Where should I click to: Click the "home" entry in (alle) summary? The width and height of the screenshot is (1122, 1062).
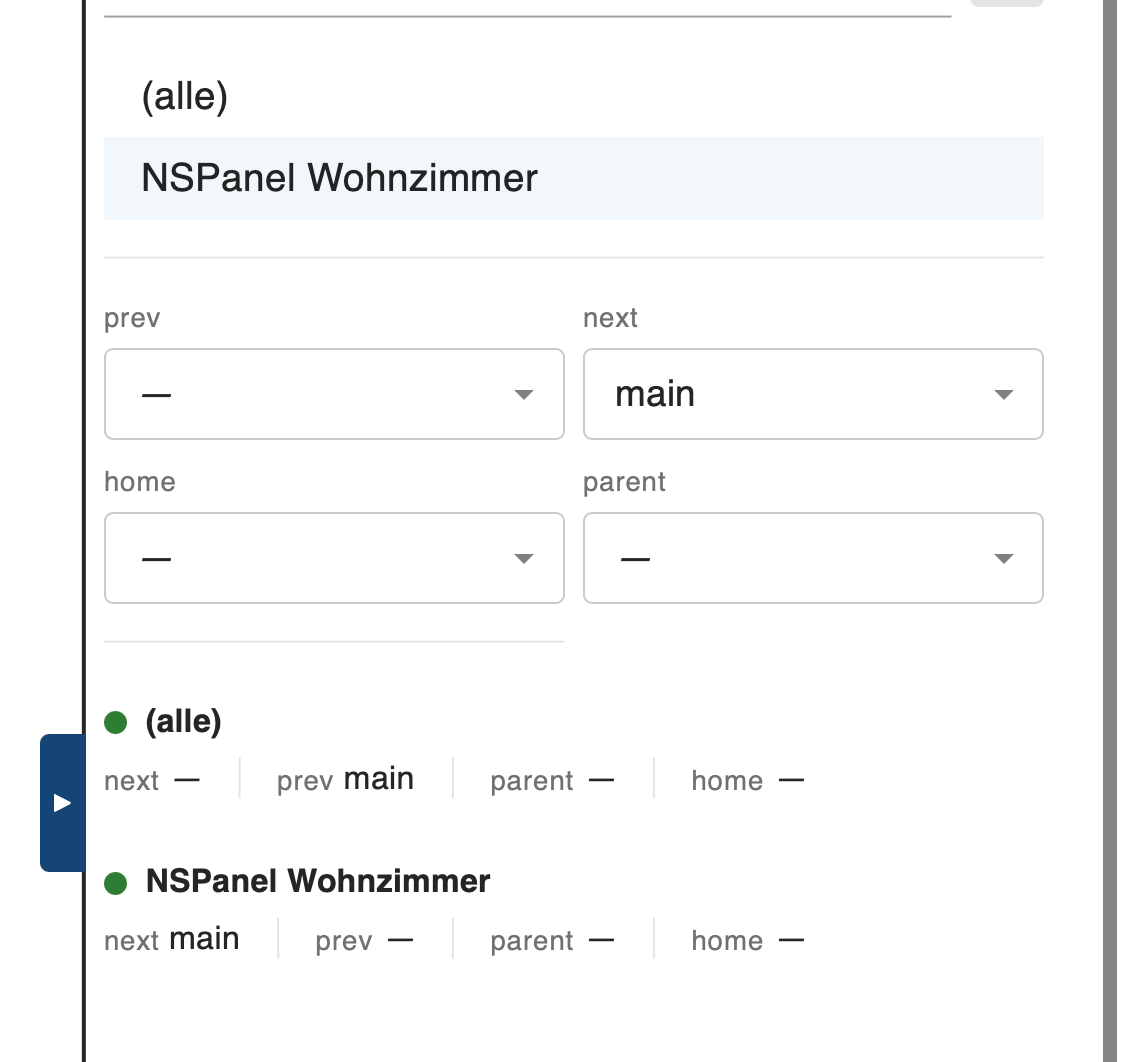click(747, 780)
